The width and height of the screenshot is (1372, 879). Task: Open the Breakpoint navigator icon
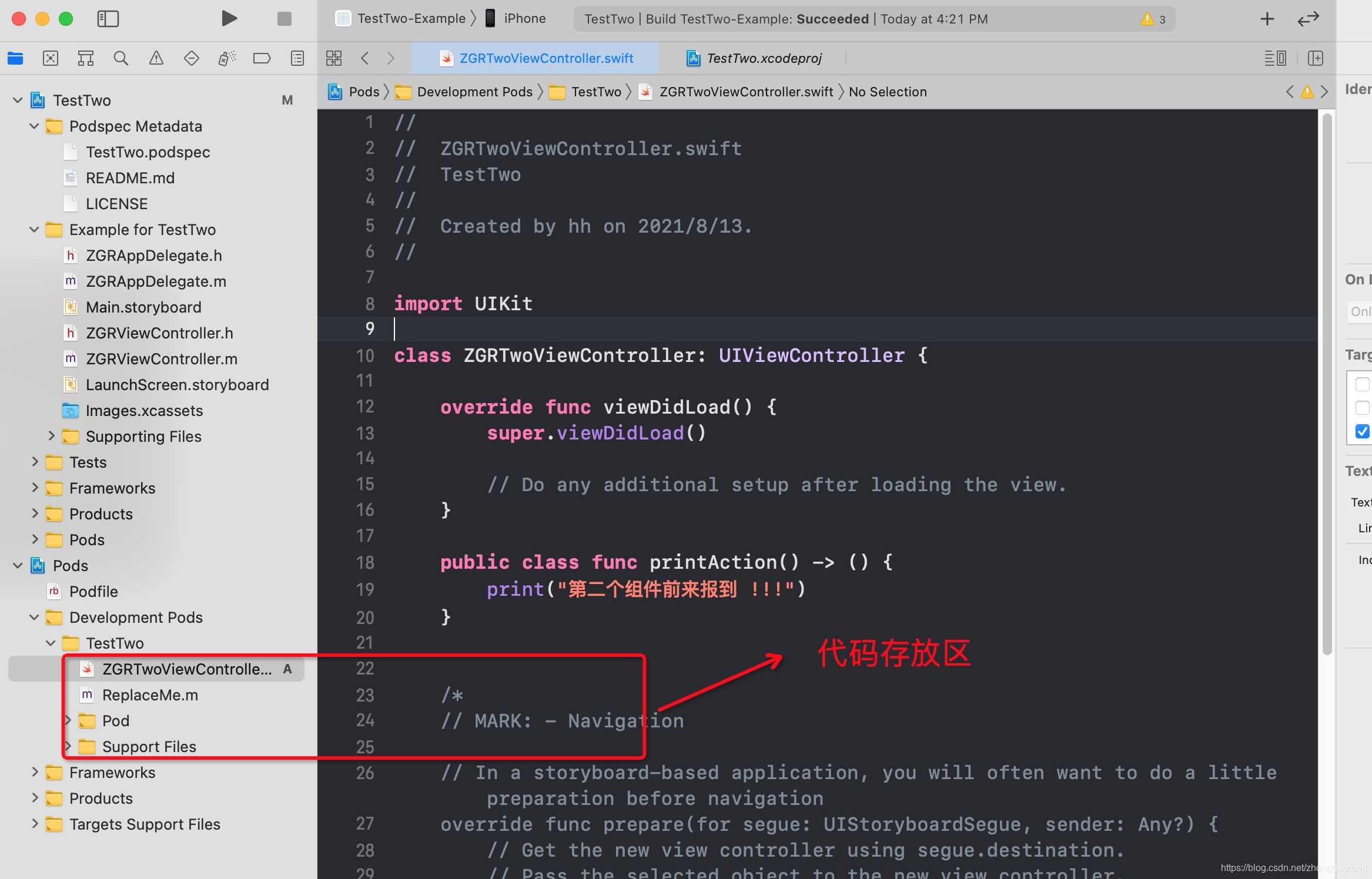pos(262,58)
